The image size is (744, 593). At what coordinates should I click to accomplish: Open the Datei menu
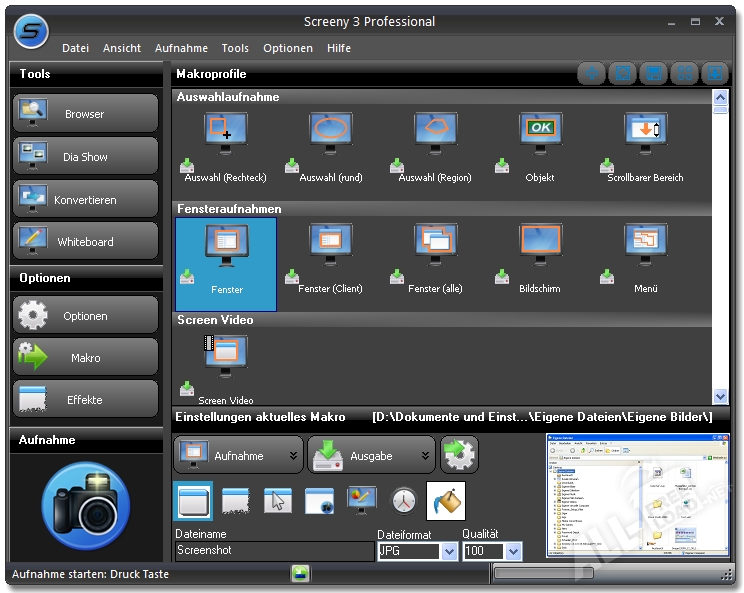point(75,48)
